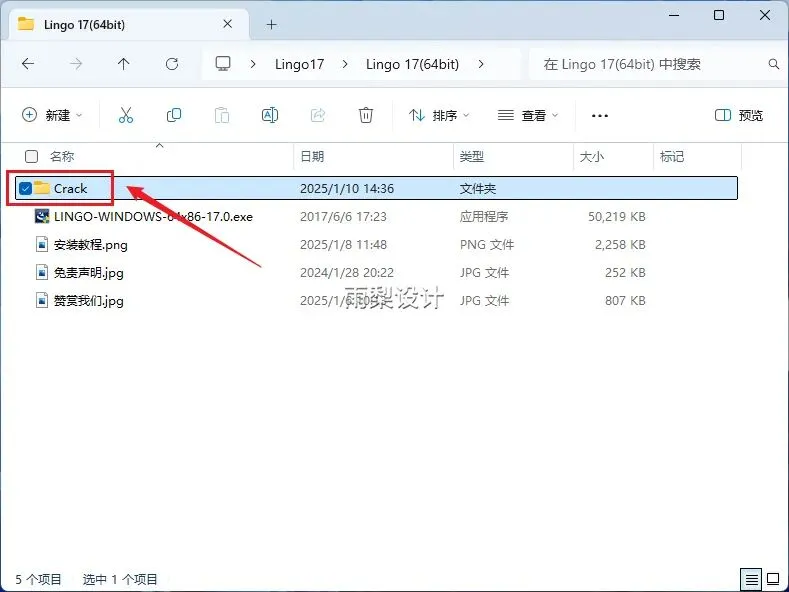Minimize the File Explorer window
This screenshot has width=789, height=592.
pyautogui.click(x=674, y=15)
